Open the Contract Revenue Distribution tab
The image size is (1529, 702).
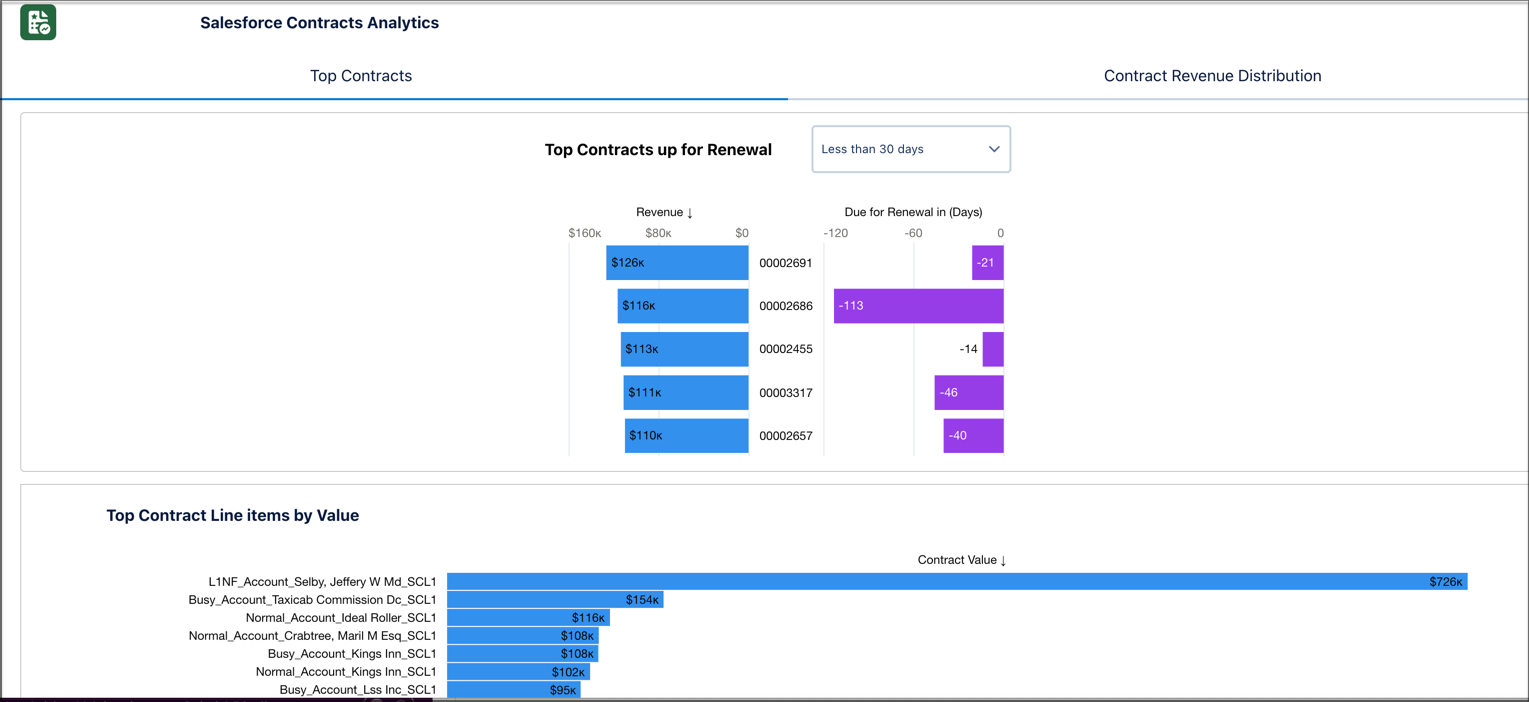pyautogui.click(x=1212, y=76)
